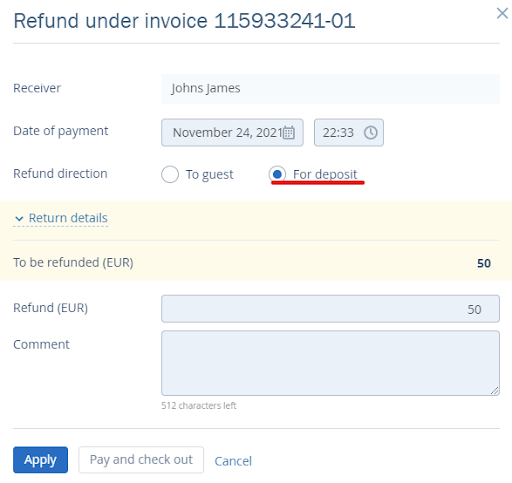This screenshot has height=483, width=512.
Task: Open the calendar picker icon
Action: point(289,133)
